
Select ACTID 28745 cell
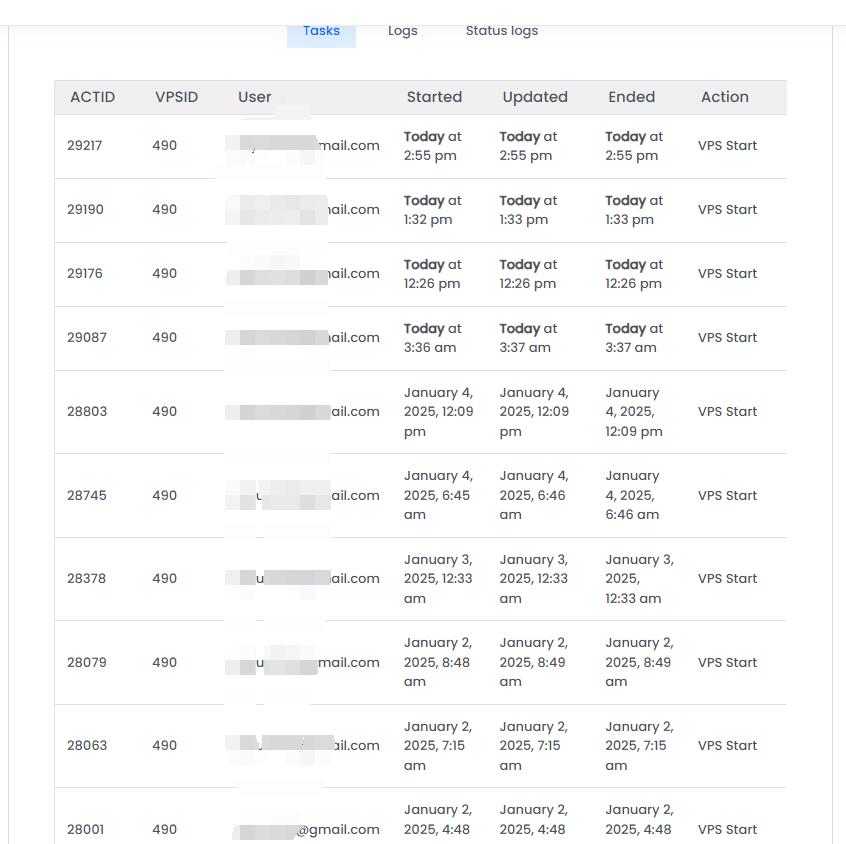86,495
